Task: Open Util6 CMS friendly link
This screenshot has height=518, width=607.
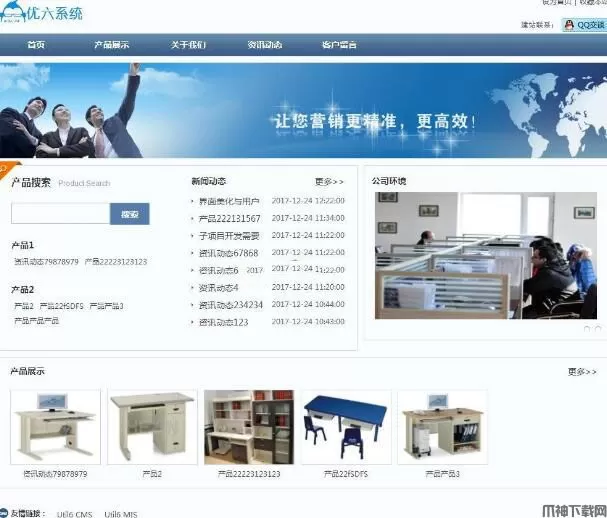Action: [x=74, y=514]
